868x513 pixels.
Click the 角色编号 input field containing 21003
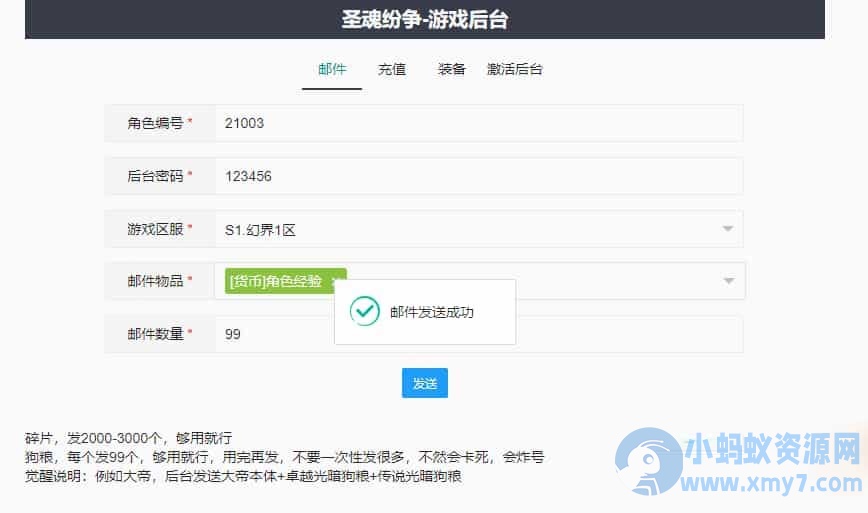[479, 123]
